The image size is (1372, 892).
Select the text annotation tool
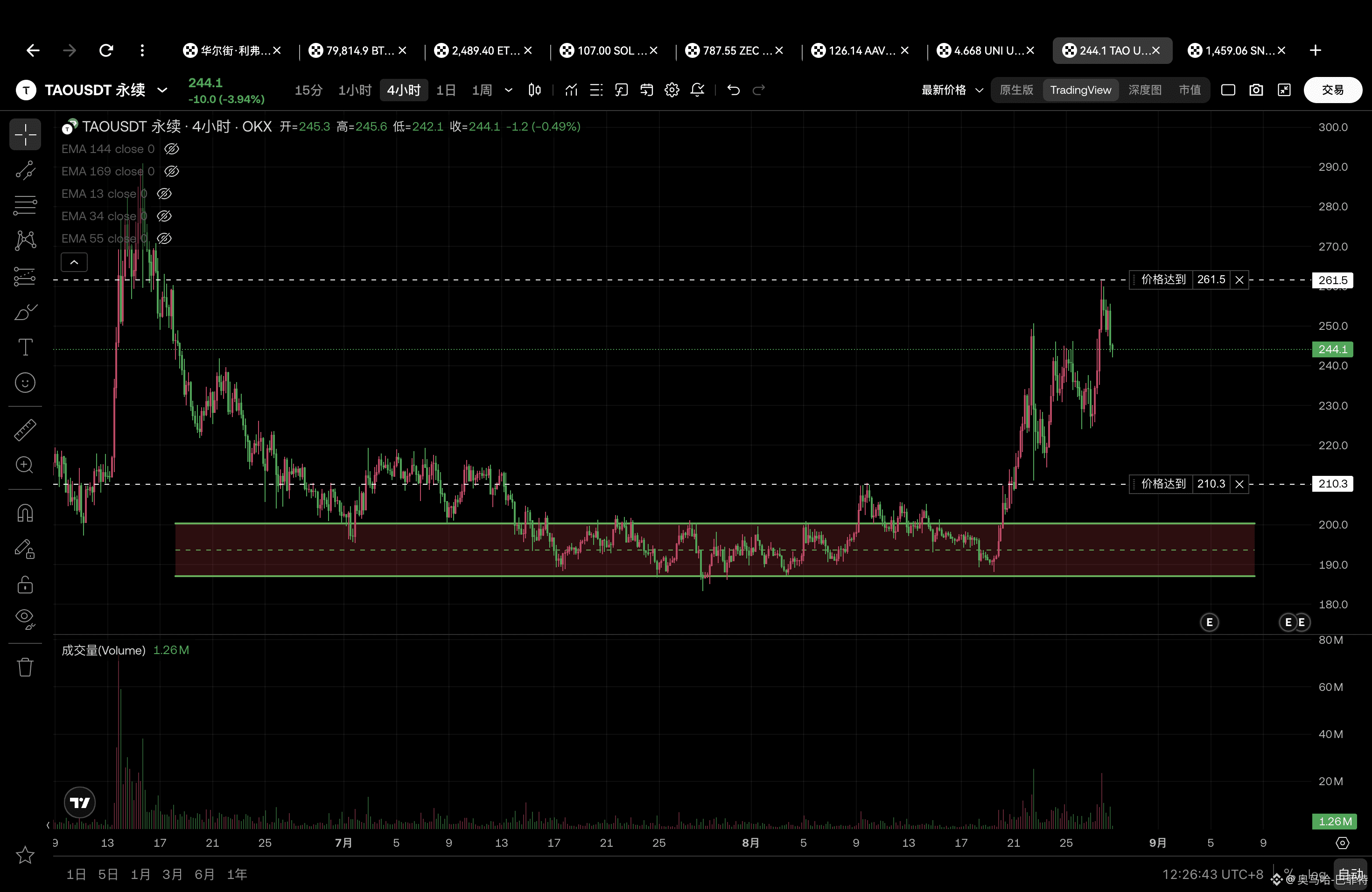click(x=25, y=348)
